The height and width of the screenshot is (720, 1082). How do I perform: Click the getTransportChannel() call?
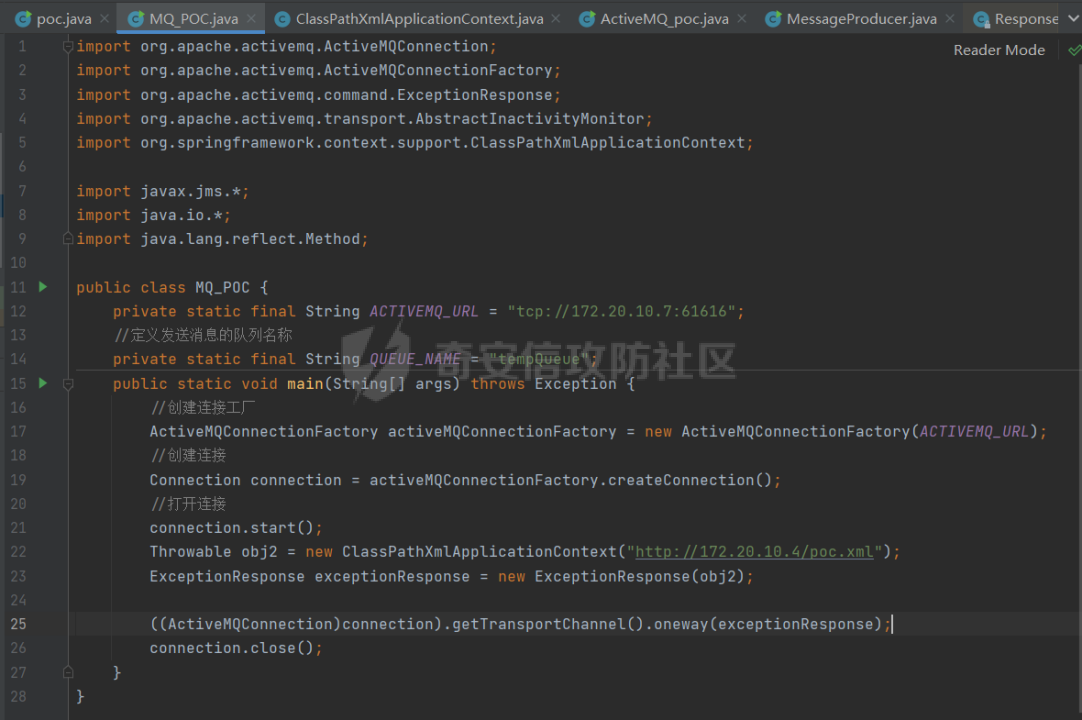(548, 624)
